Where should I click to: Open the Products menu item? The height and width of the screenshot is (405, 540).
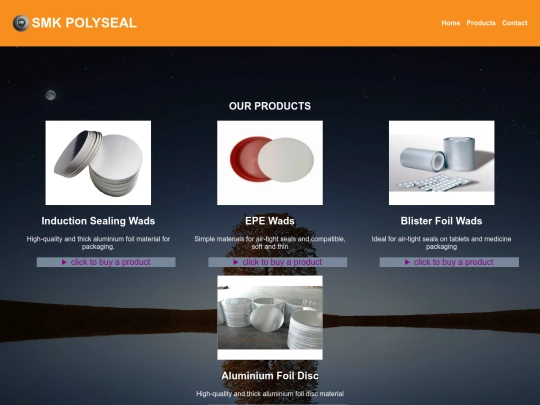[x=481, y=23]
